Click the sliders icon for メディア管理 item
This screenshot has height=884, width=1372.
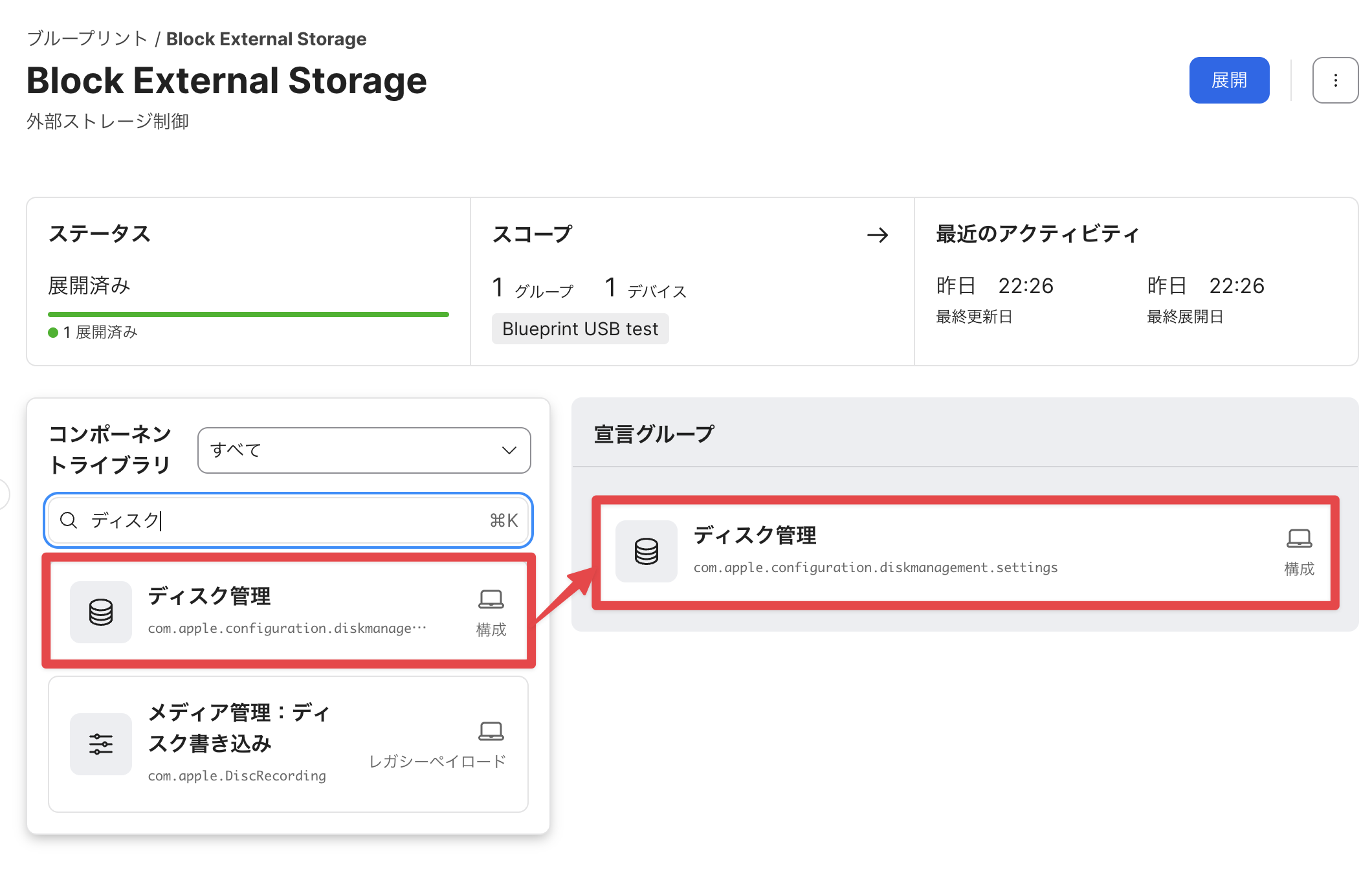pos(101,744)
